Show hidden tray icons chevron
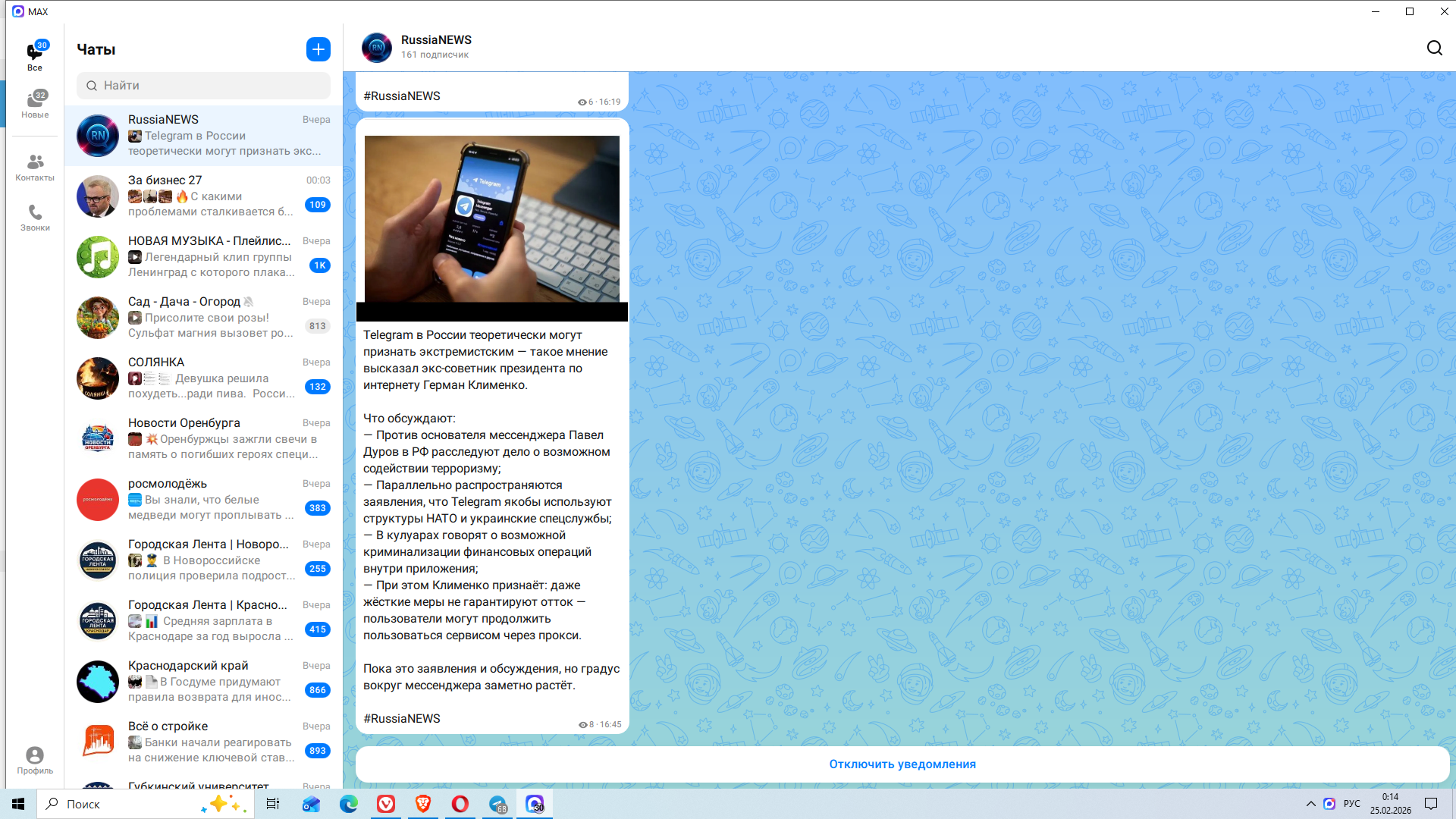 click(x=1310, y=804)
